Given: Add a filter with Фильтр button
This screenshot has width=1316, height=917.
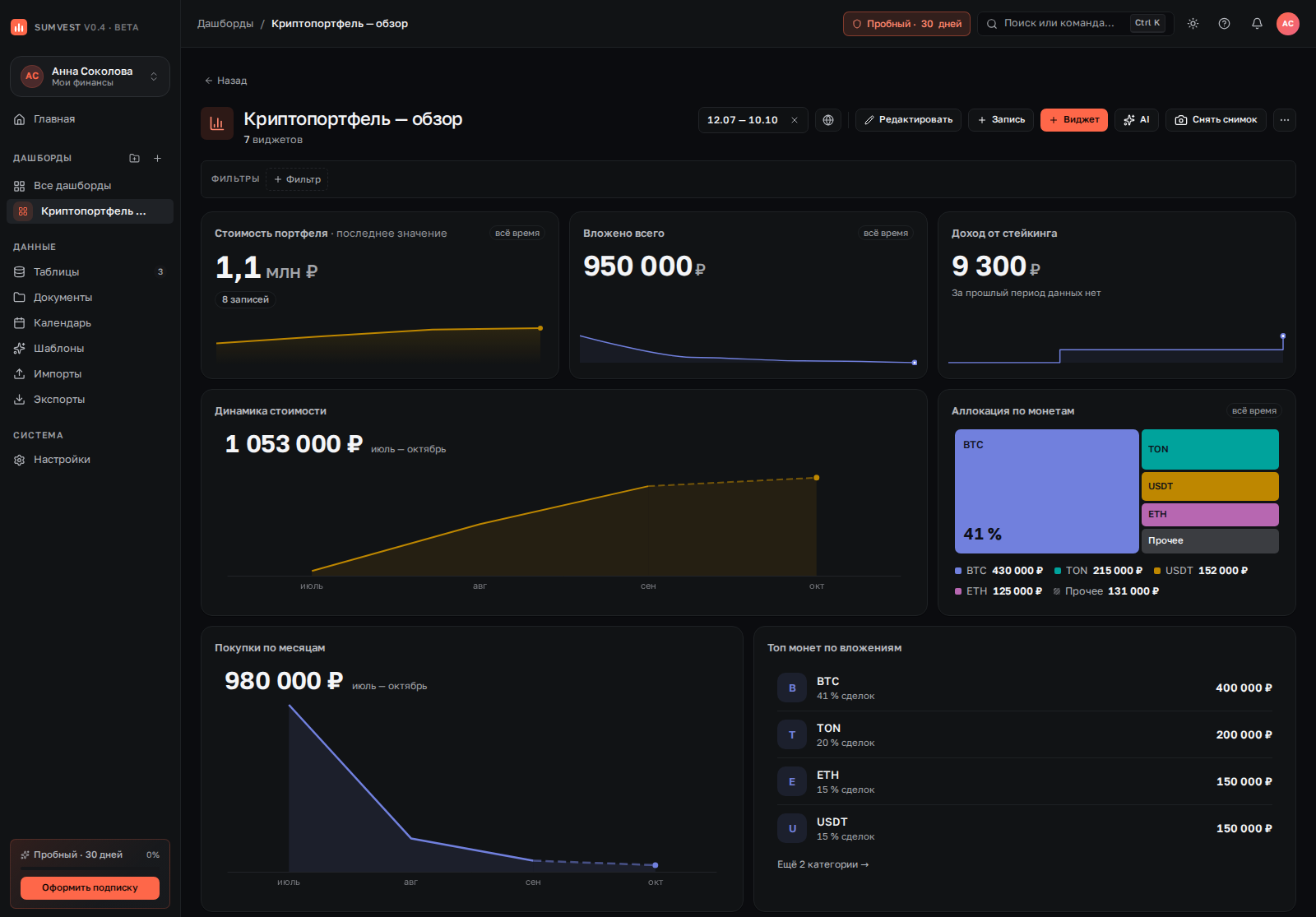Looking at the screenshot, I should pyautogui.click(x=297, y=179).
